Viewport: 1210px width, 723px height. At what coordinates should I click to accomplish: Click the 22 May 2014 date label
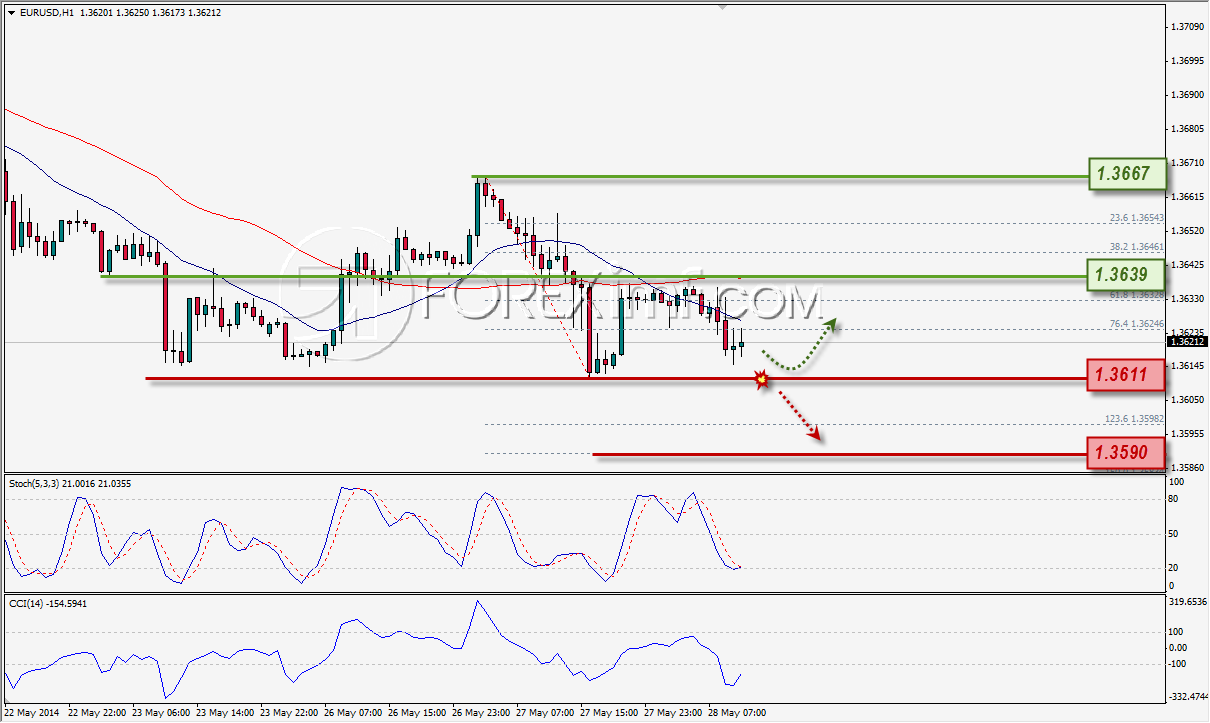30,713
